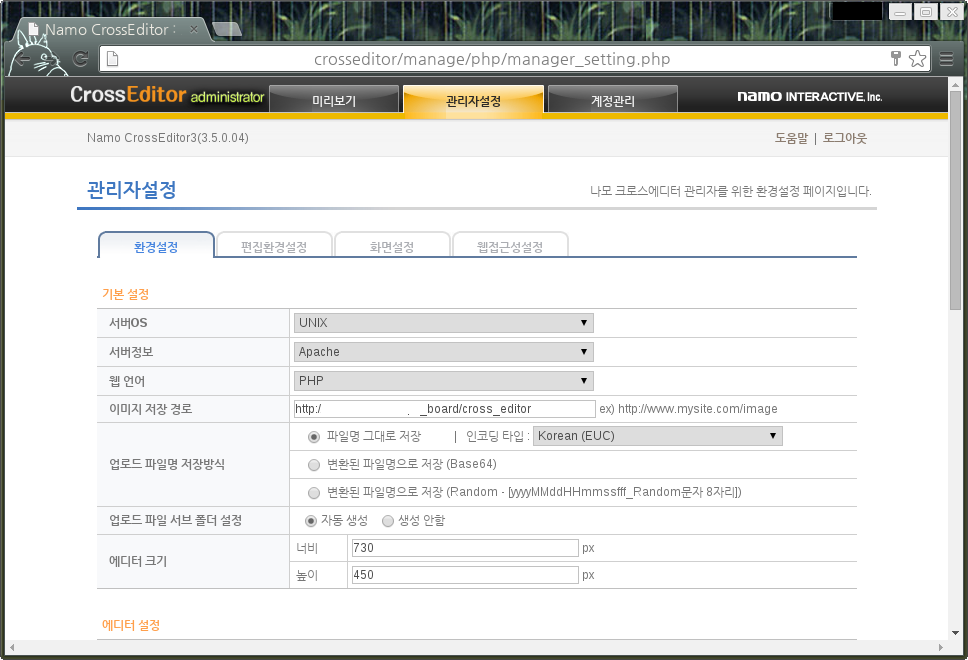Select the 관리자설정 top menu tab
Viewport: 968px width, 660px height.
point(474,100)
